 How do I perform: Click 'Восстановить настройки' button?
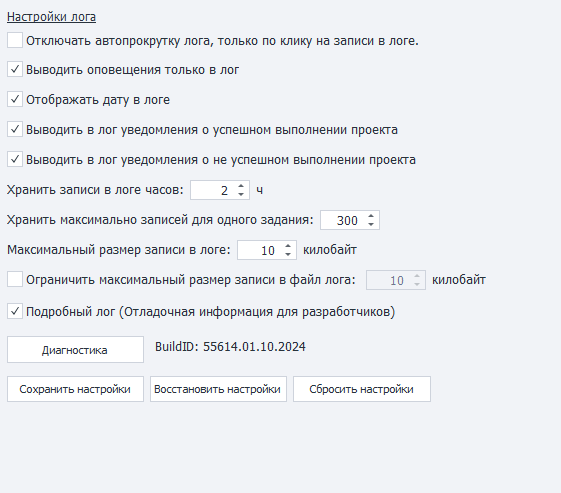218,389
